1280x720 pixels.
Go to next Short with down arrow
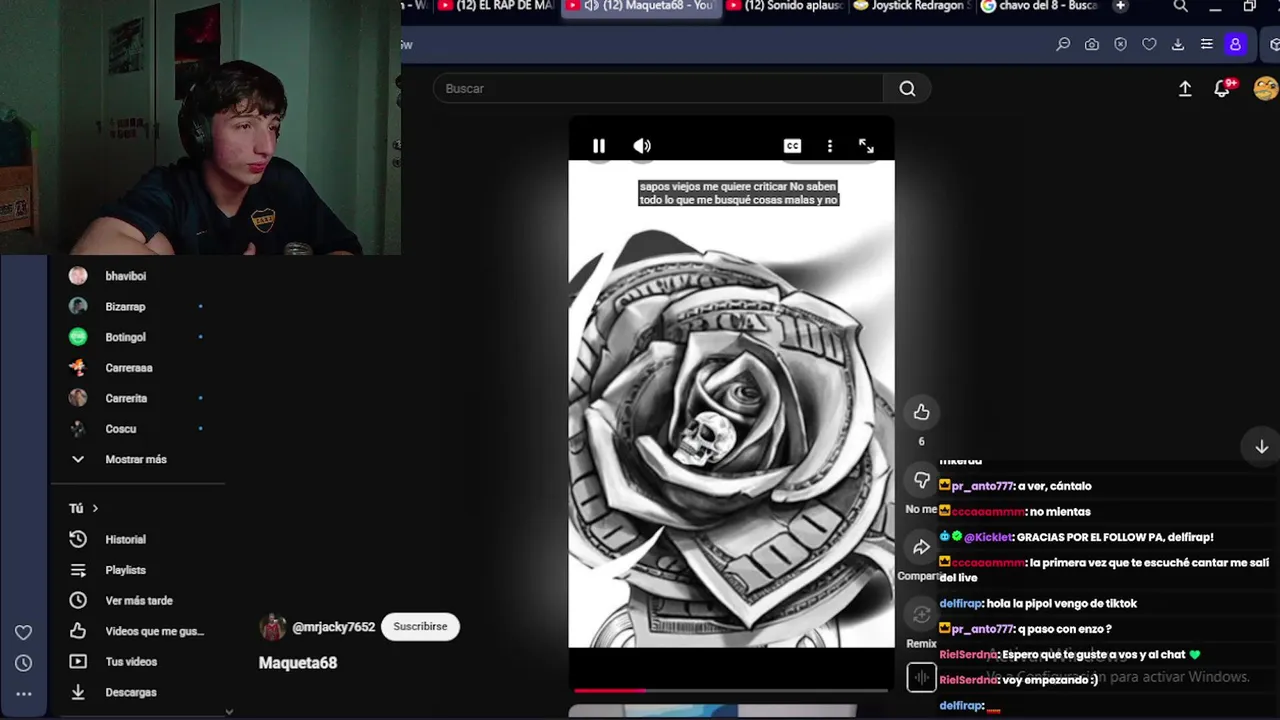tap(1262, 447)
